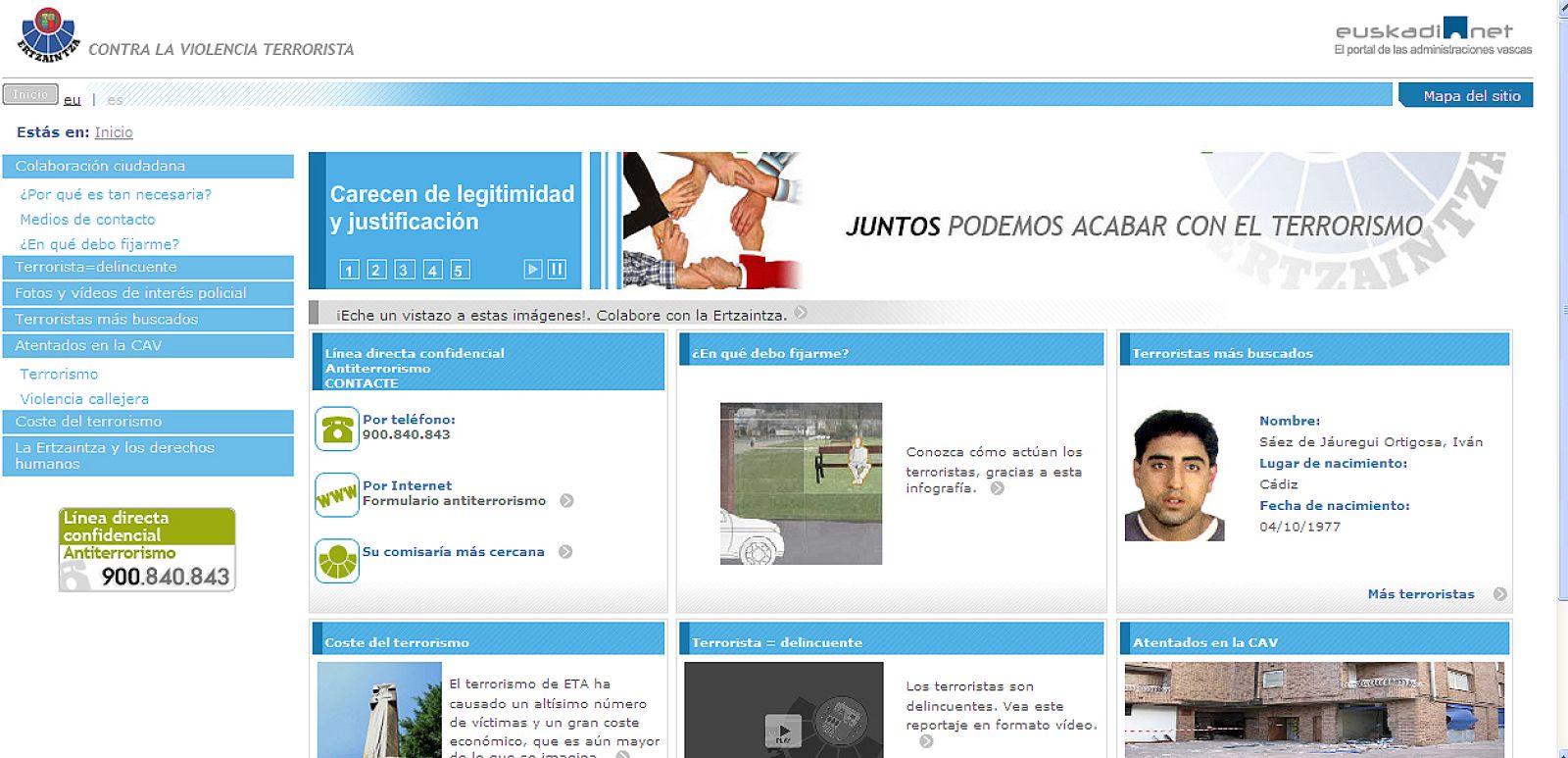Open Mapa del sitio

[x=1471, y=96]
